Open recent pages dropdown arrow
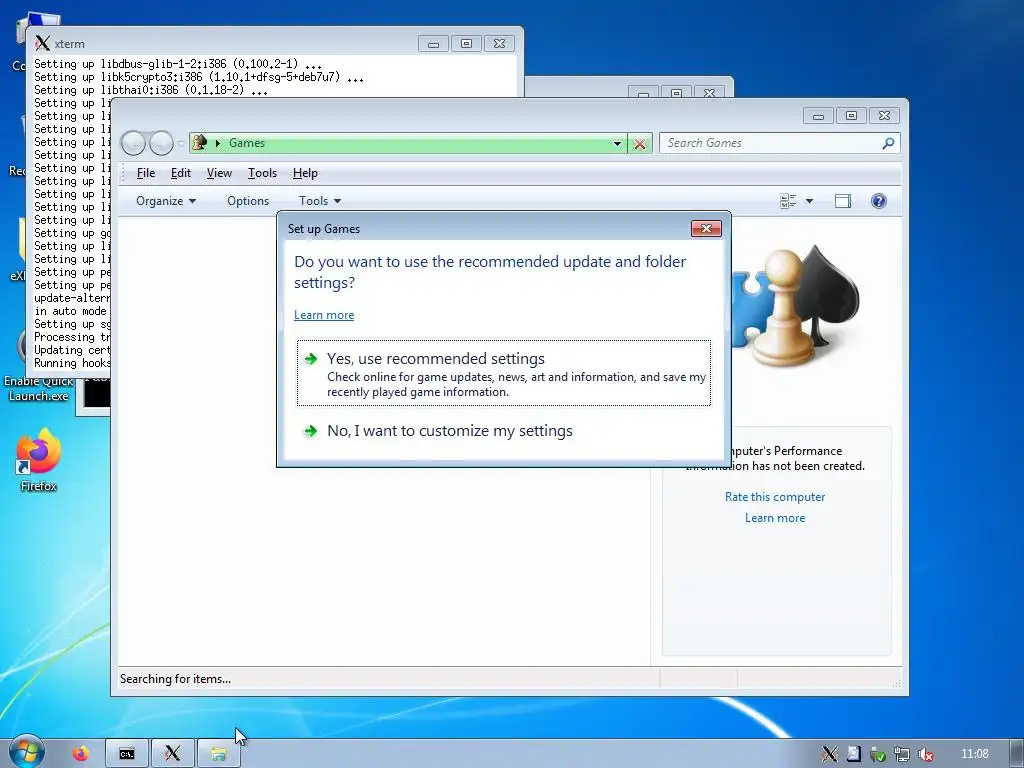1024x768 pixels. (x=181, y=143)
